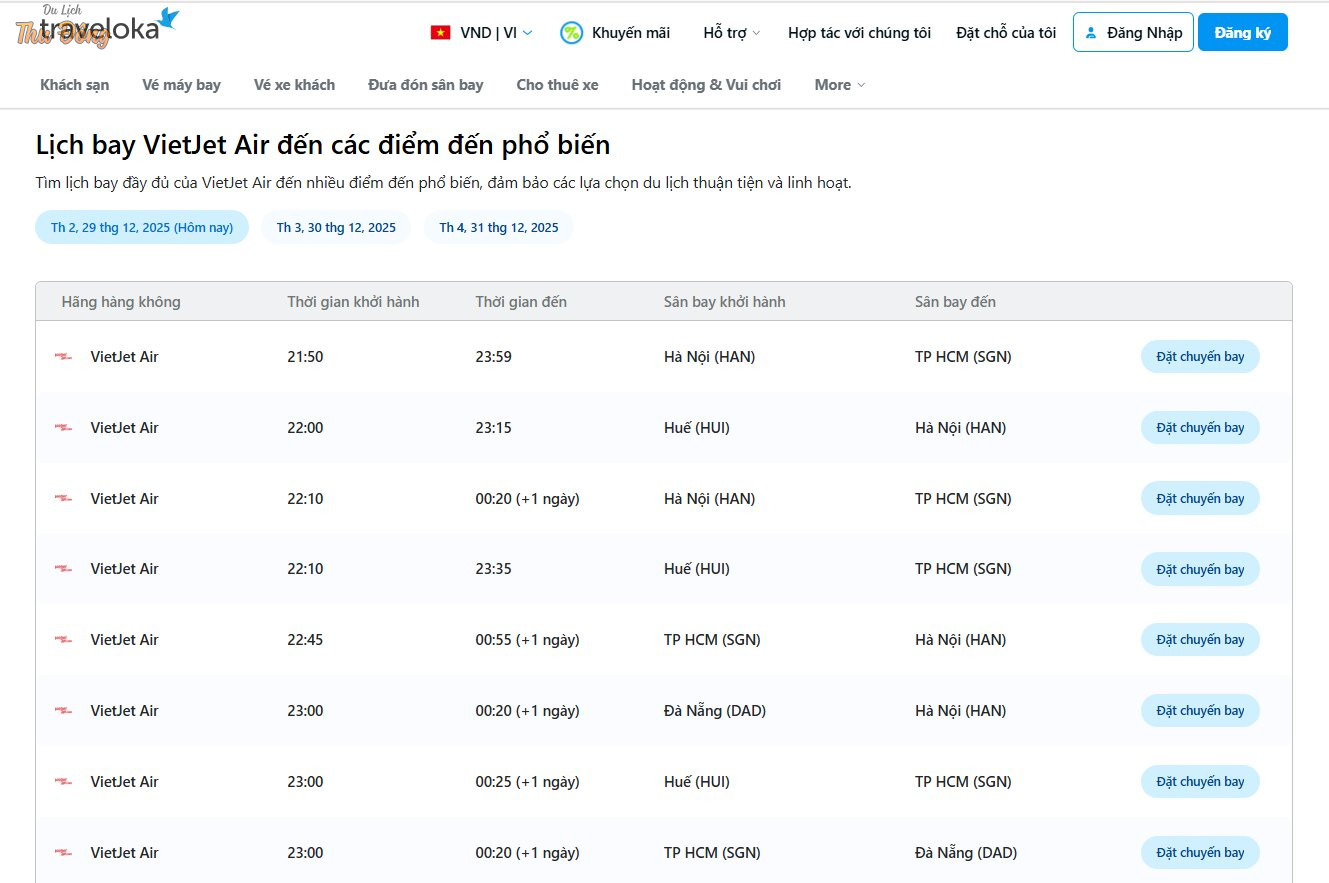Image resolution: width=1329 pixels, height=883 pixels.
Task: Select the Th 3, 30 thg 12 date tab
Action: point(336,227)
